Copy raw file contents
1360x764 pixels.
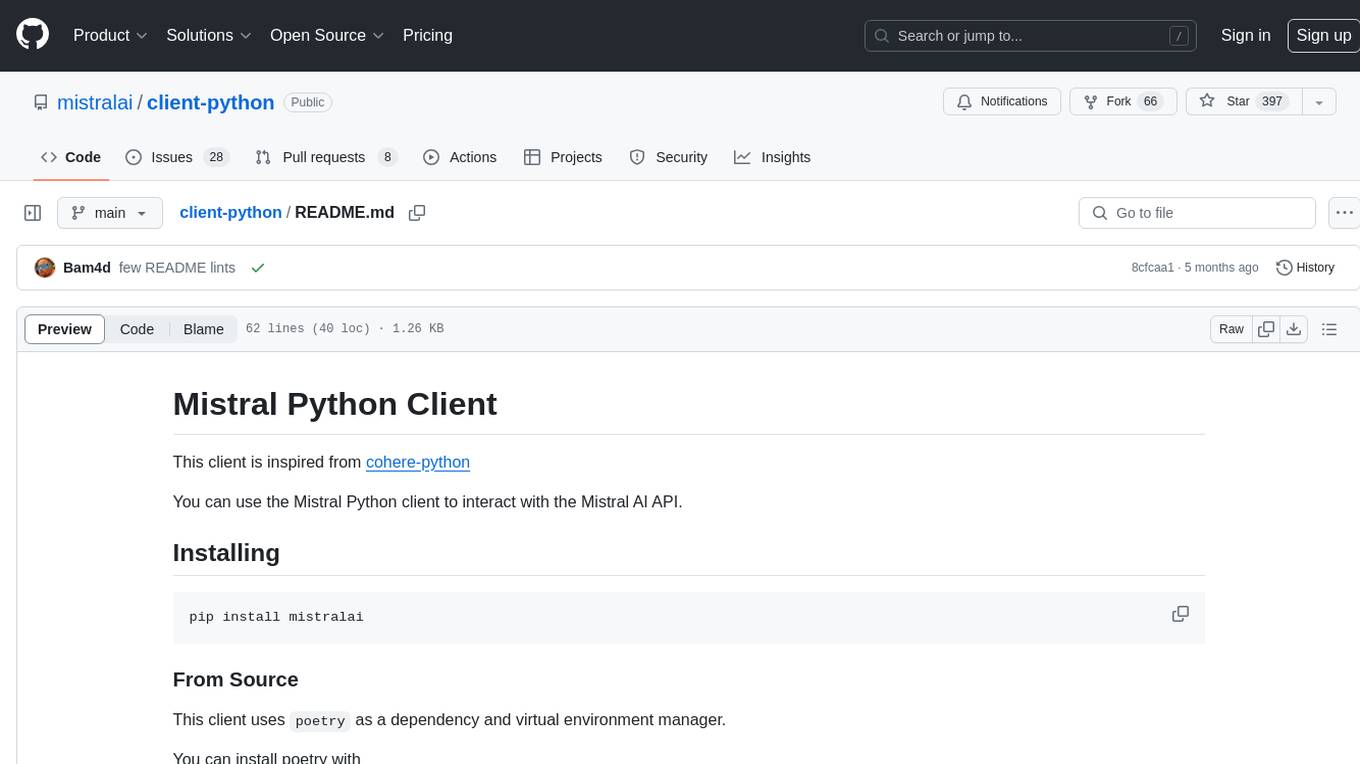[1266, 329]
